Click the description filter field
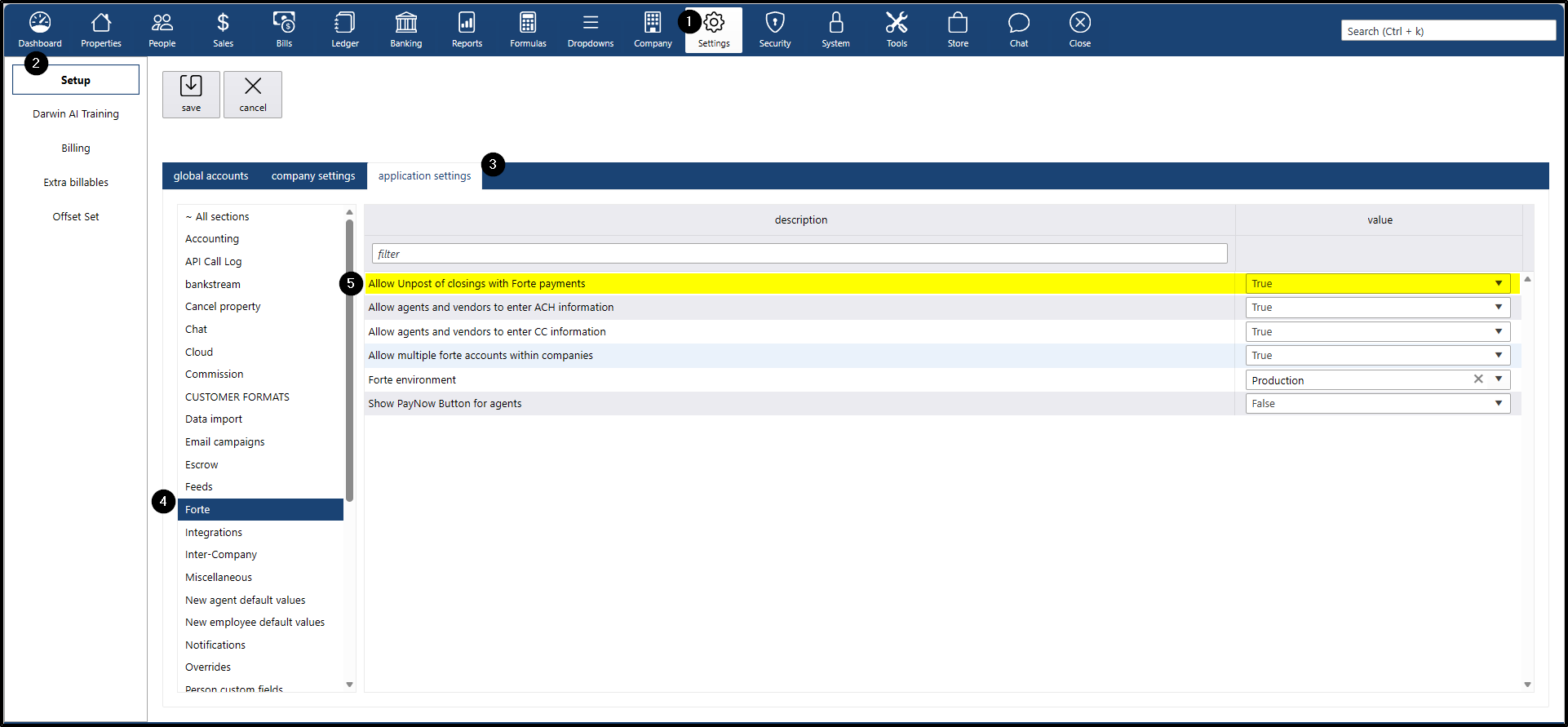The height and width of the screenshot is (727, 1568). tap(800, 254)
